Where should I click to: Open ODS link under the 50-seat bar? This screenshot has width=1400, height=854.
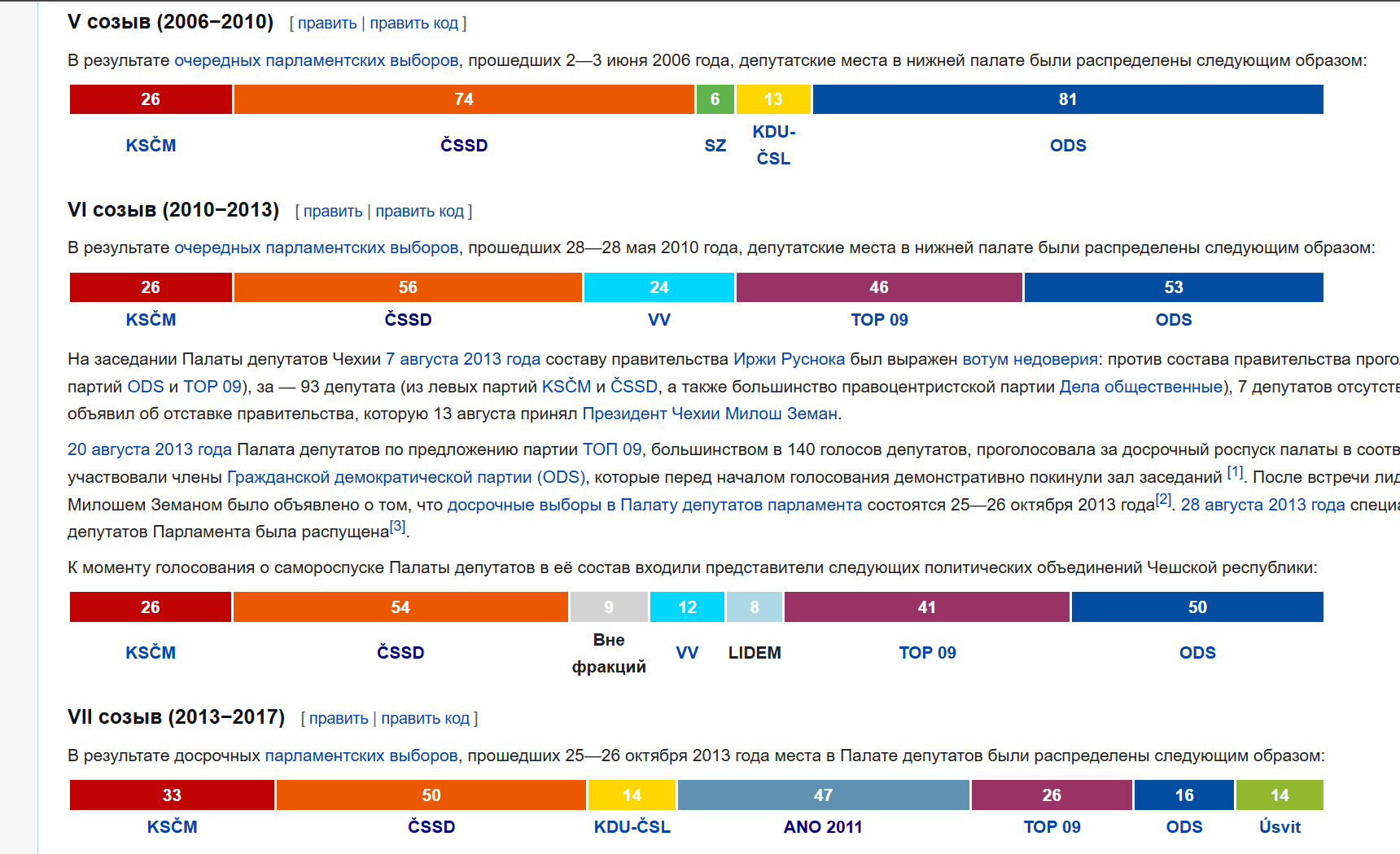tap(1197, 653)
